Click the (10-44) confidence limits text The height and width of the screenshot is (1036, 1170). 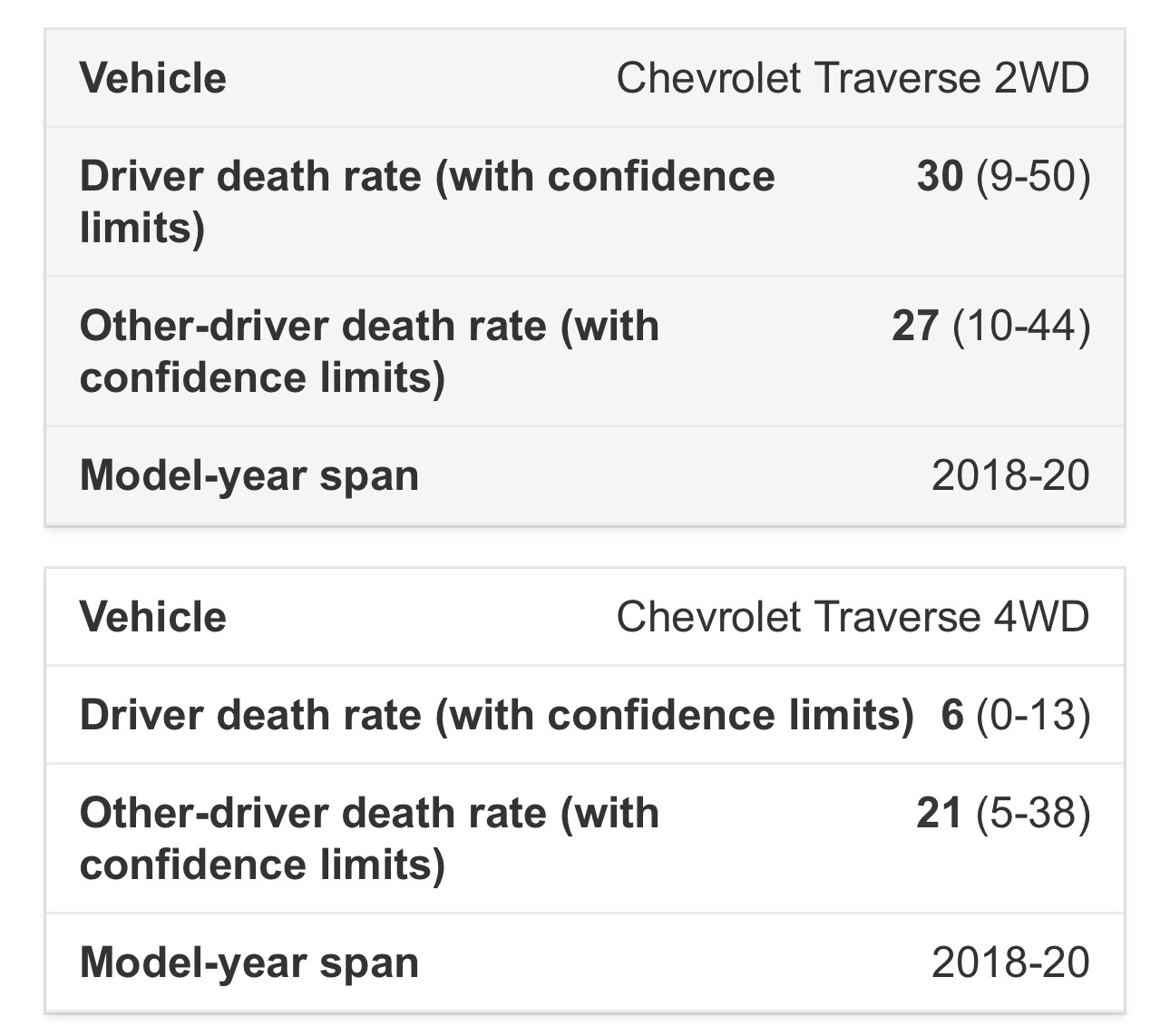[x=1021, y=327]
